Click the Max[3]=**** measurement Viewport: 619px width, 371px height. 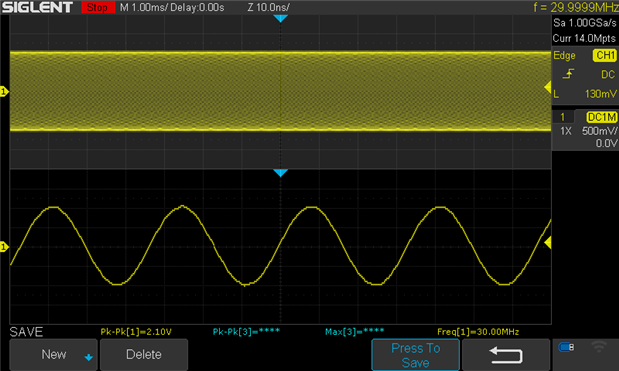[x=354, y=332]
